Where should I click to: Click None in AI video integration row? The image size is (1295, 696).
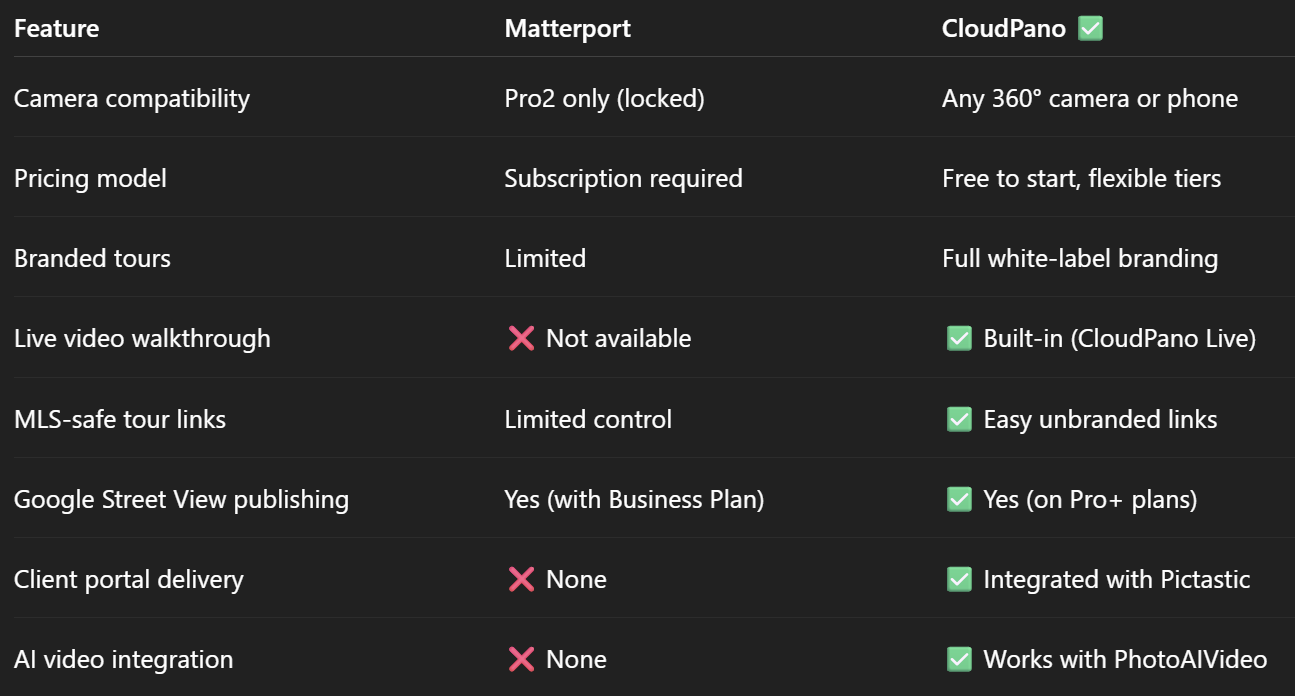tap(577, 660)
